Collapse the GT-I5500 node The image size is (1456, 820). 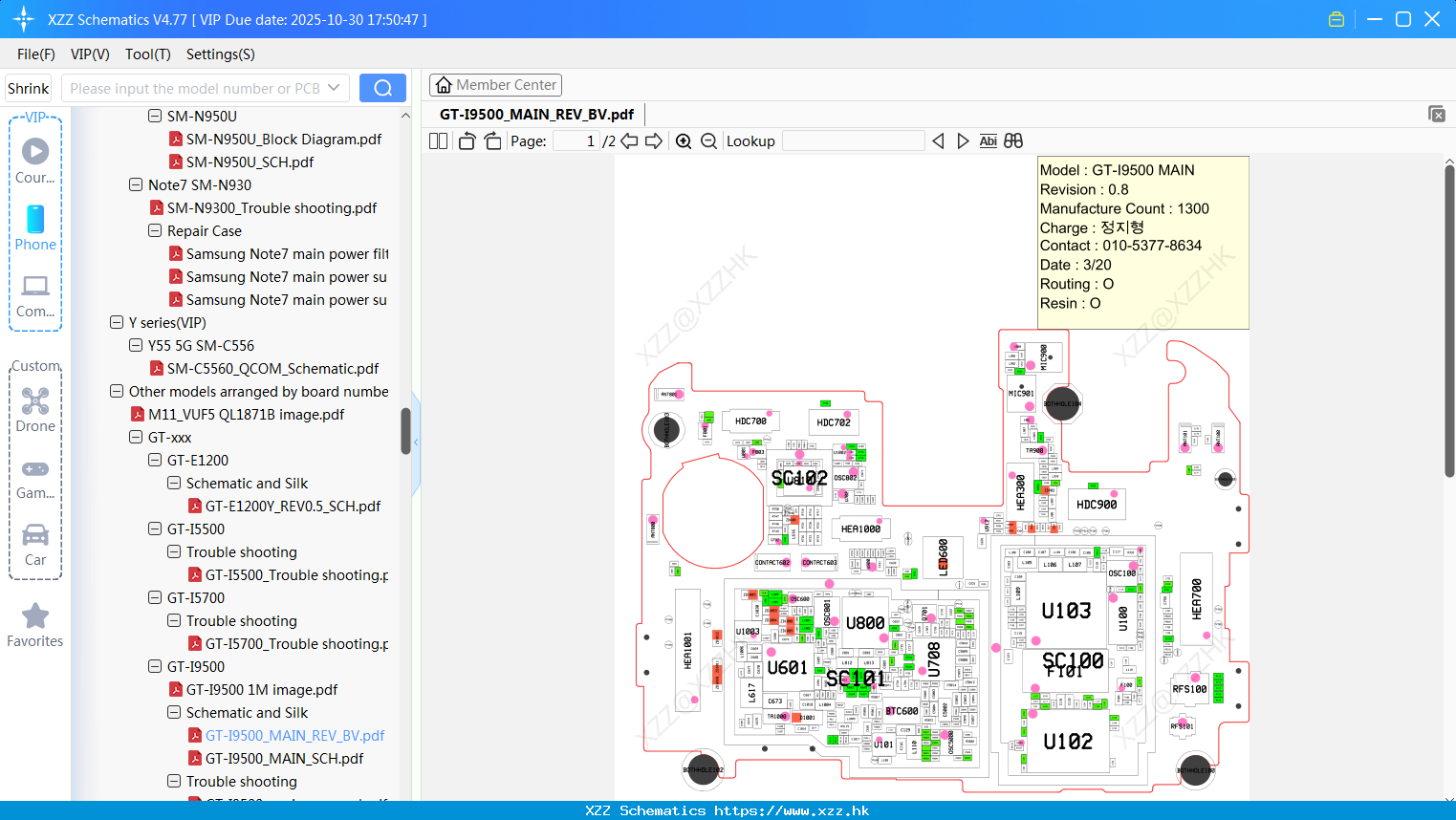[155, 529]
